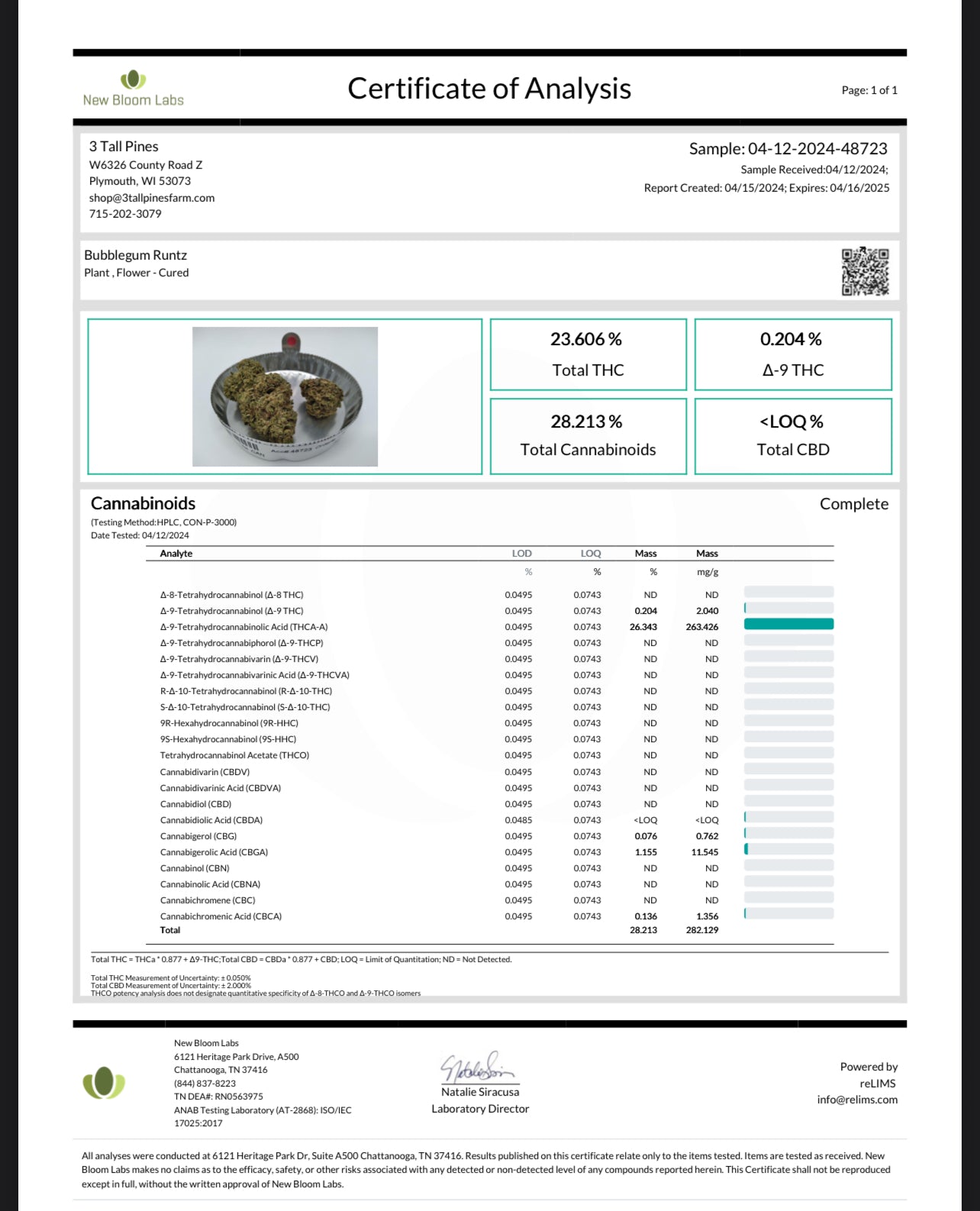Click the New Bloom Labs header logo
The width and height of the screenshot is (980, 1211).
[x=134, y=89]
